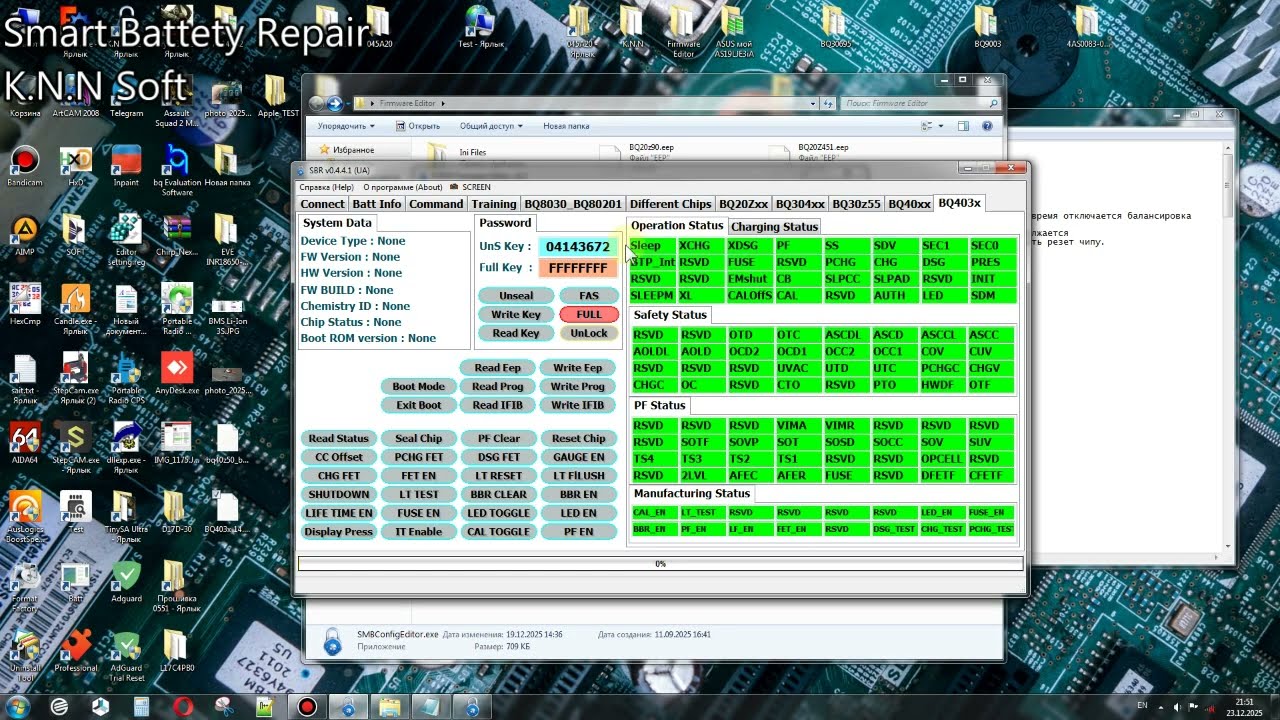Viewport: 1280px width, 720px height.
Task: Click the Boot Mode button
Action: (418, 387)
